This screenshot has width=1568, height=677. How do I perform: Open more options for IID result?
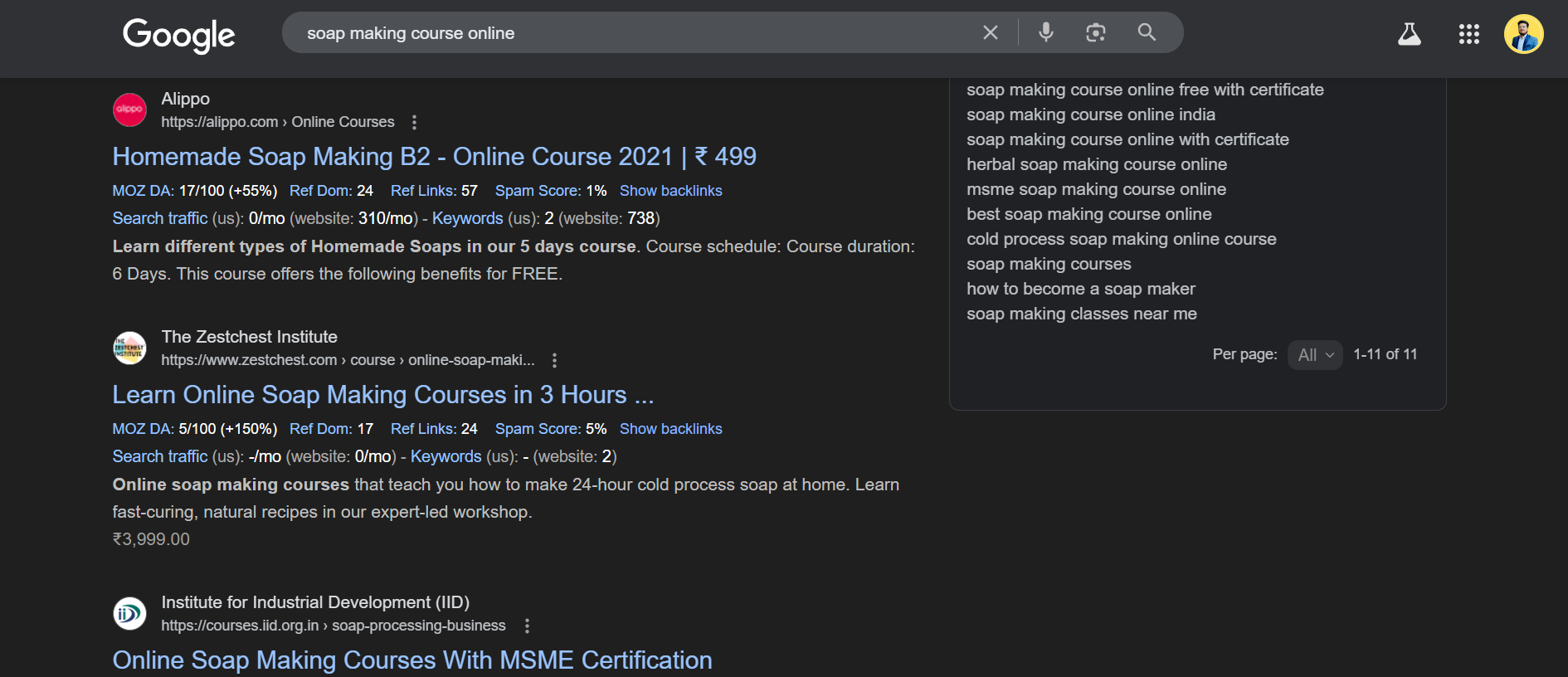pyautogui.click(x=527, y=626)
